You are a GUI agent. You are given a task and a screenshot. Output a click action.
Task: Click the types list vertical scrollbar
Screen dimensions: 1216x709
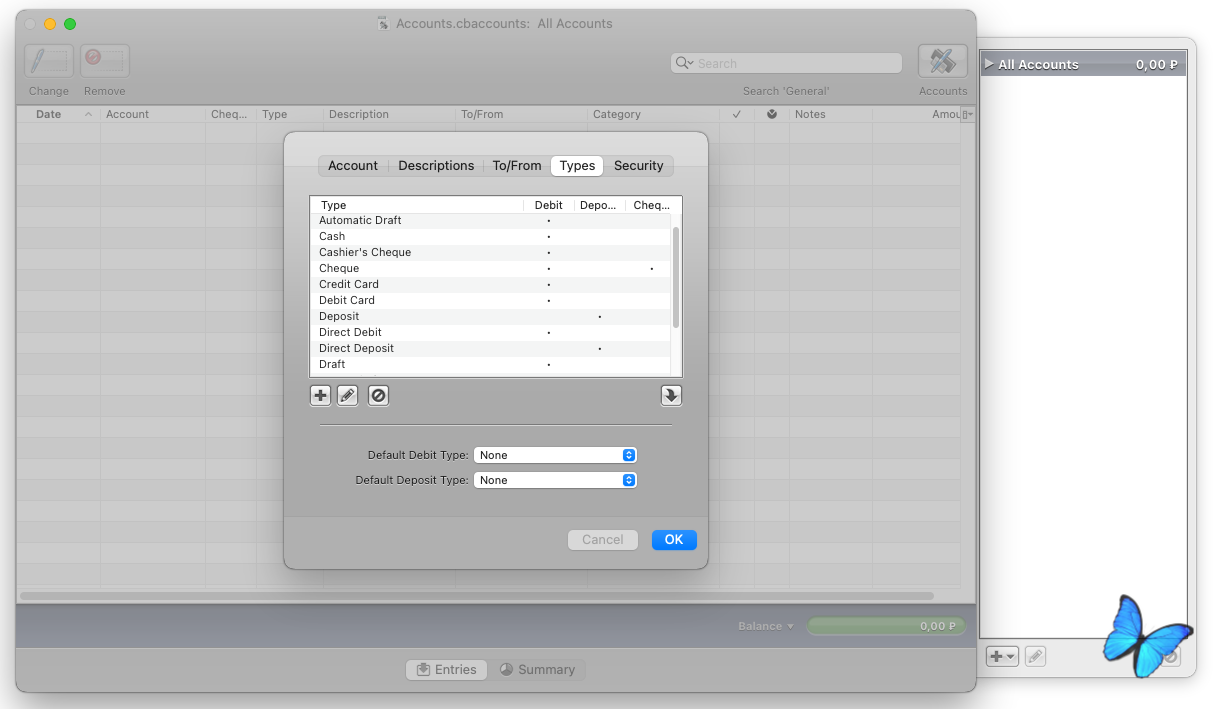coord(676,277)
